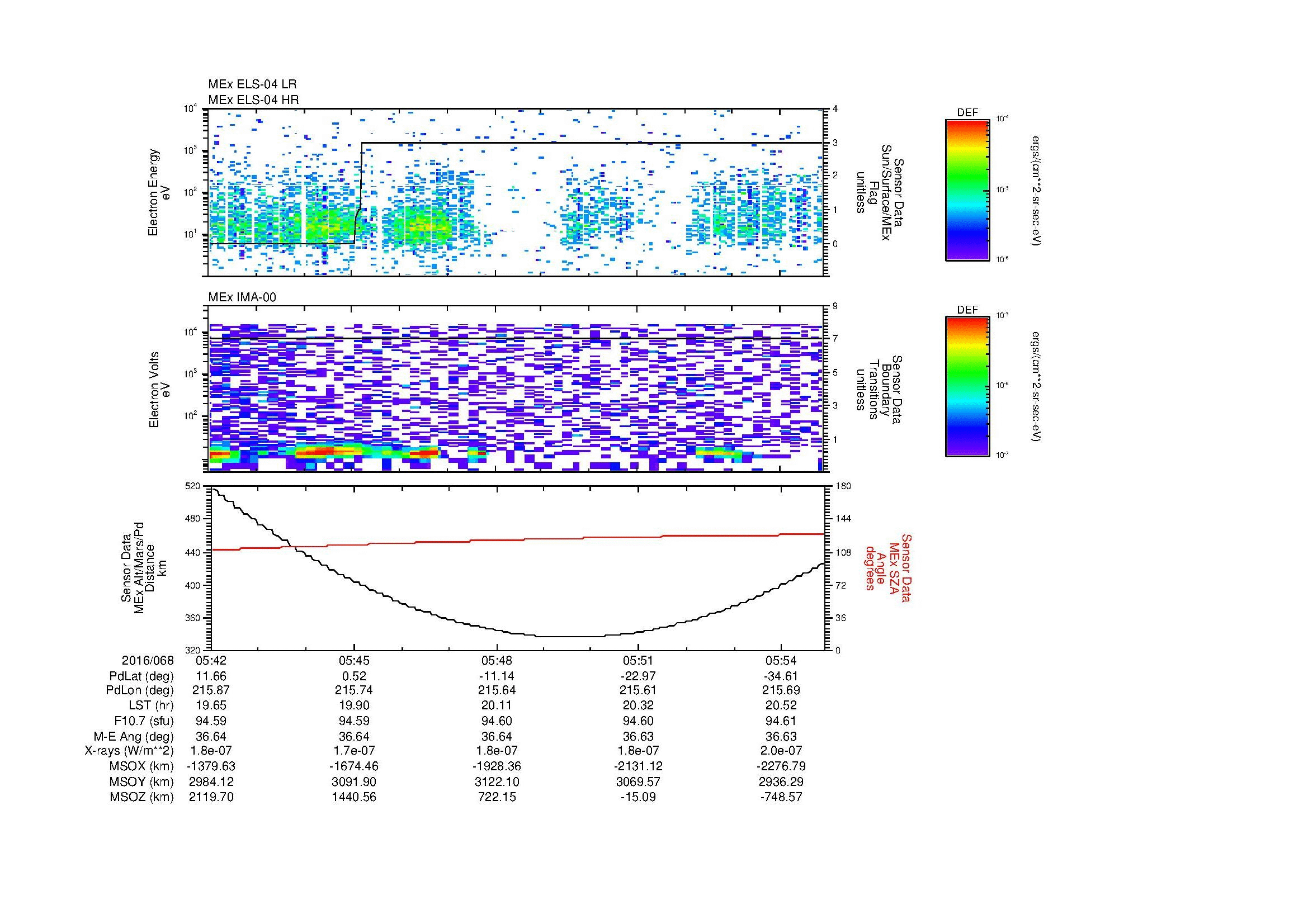This screenshot has height=924, width=1308.
Task: Click the MEx ELS-04 HR label
Action: (253, 100)
